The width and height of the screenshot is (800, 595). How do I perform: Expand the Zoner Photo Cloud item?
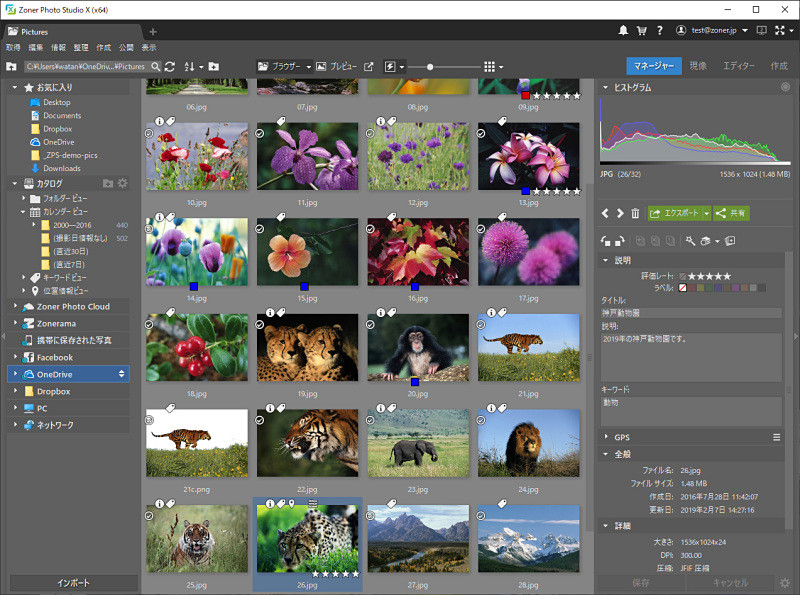(15, 307)
